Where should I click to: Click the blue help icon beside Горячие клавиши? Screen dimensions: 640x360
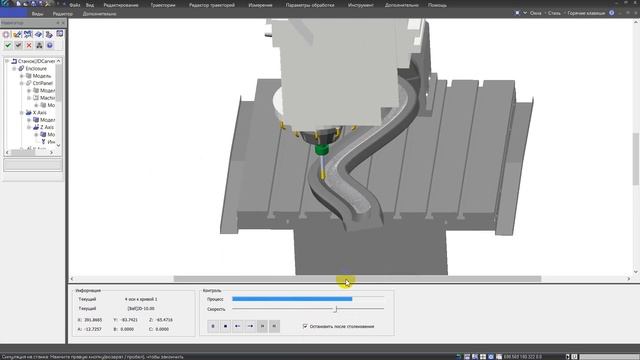611,13
